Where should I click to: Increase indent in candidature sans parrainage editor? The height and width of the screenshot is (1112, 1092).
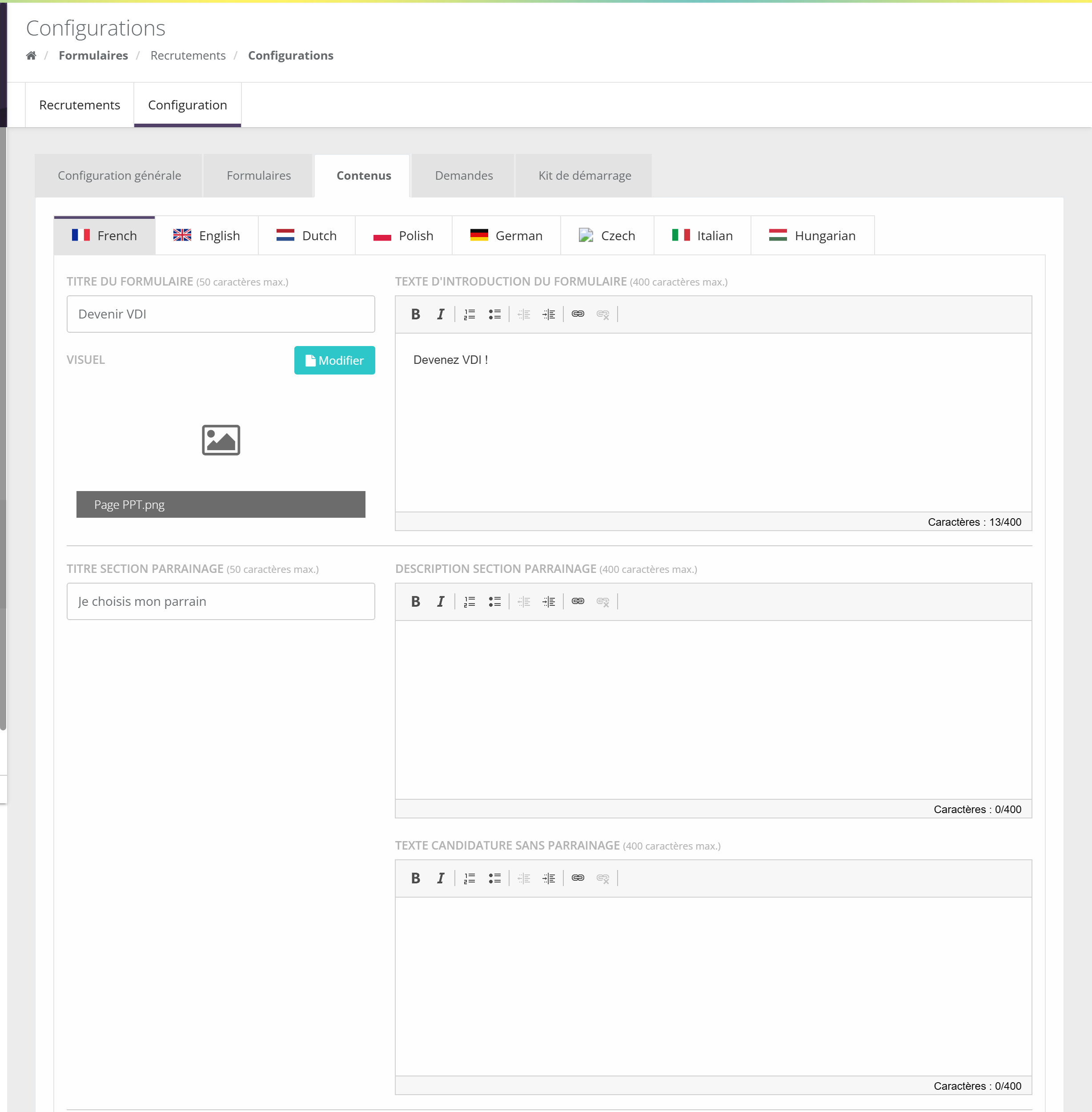pyautogui.click(x=549, y=878)
